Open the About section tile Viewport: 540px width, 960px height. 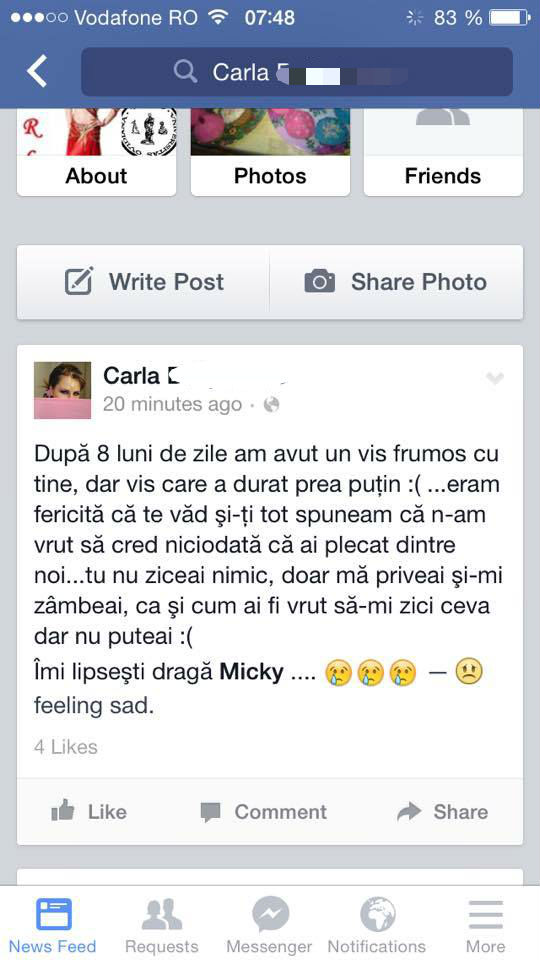pyautogui.click(x=96, y=152)
